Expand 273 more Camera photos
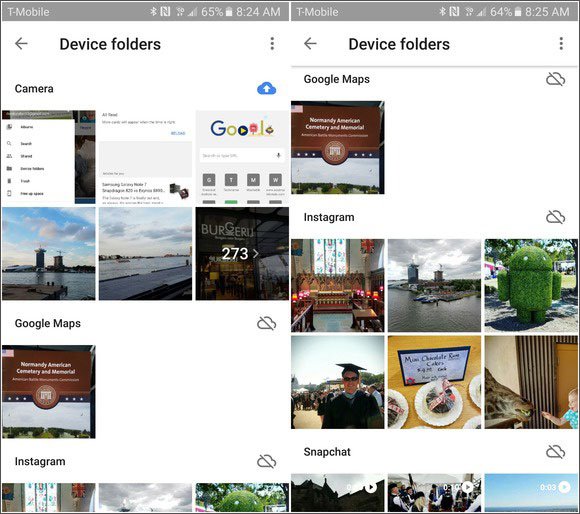The width and height of the screenshot is (580, 514). 242,254
